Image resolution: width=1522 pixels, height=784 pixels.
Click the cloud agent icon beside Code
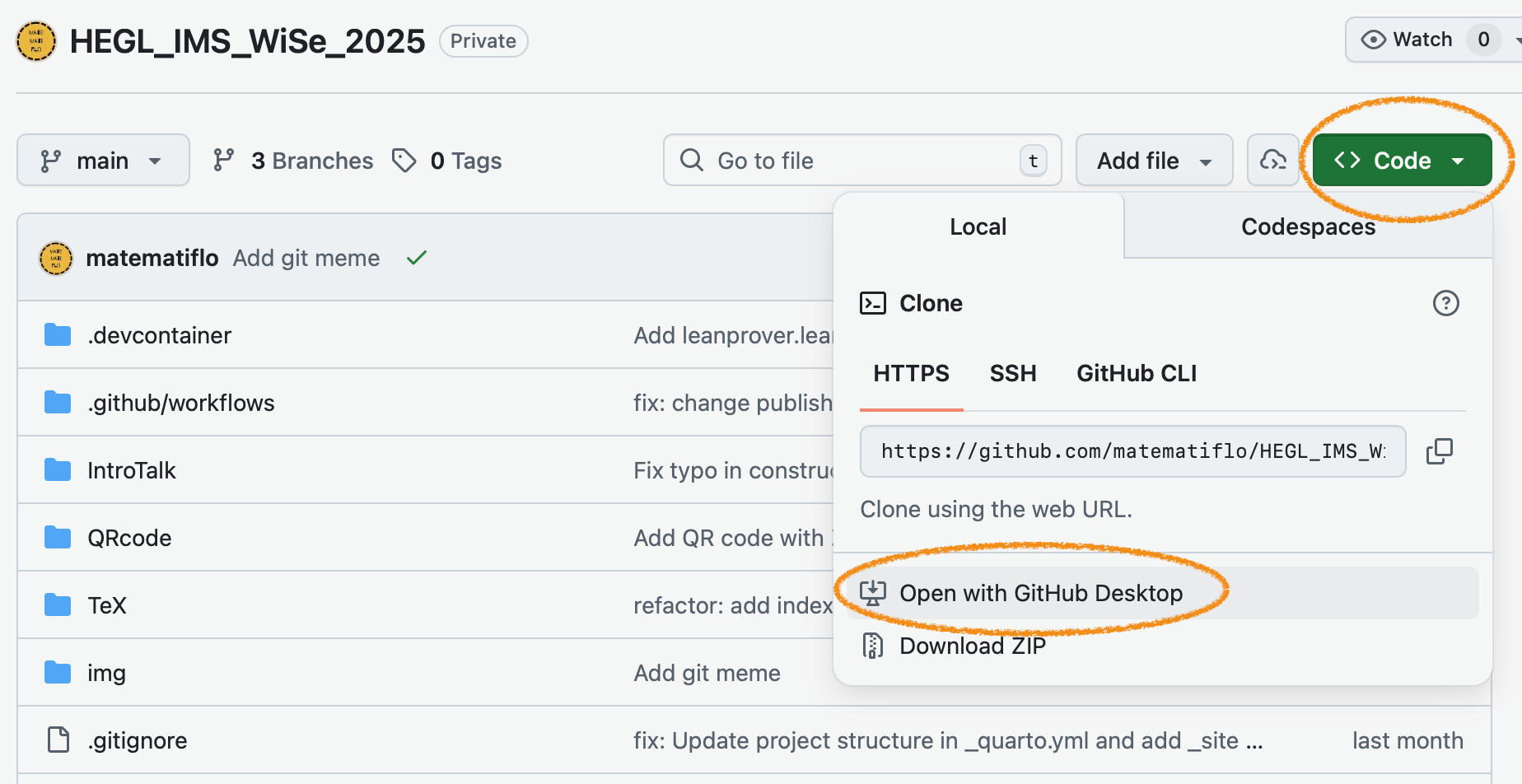tap(1272, 161)
